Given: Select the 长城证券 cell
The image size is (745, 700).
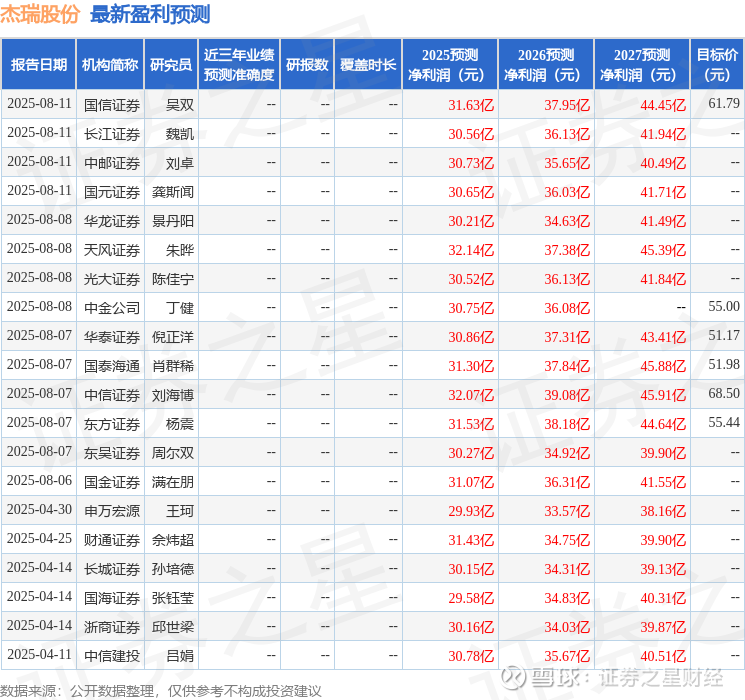Looking at the screenshot, I should click(x=112, y=569).
